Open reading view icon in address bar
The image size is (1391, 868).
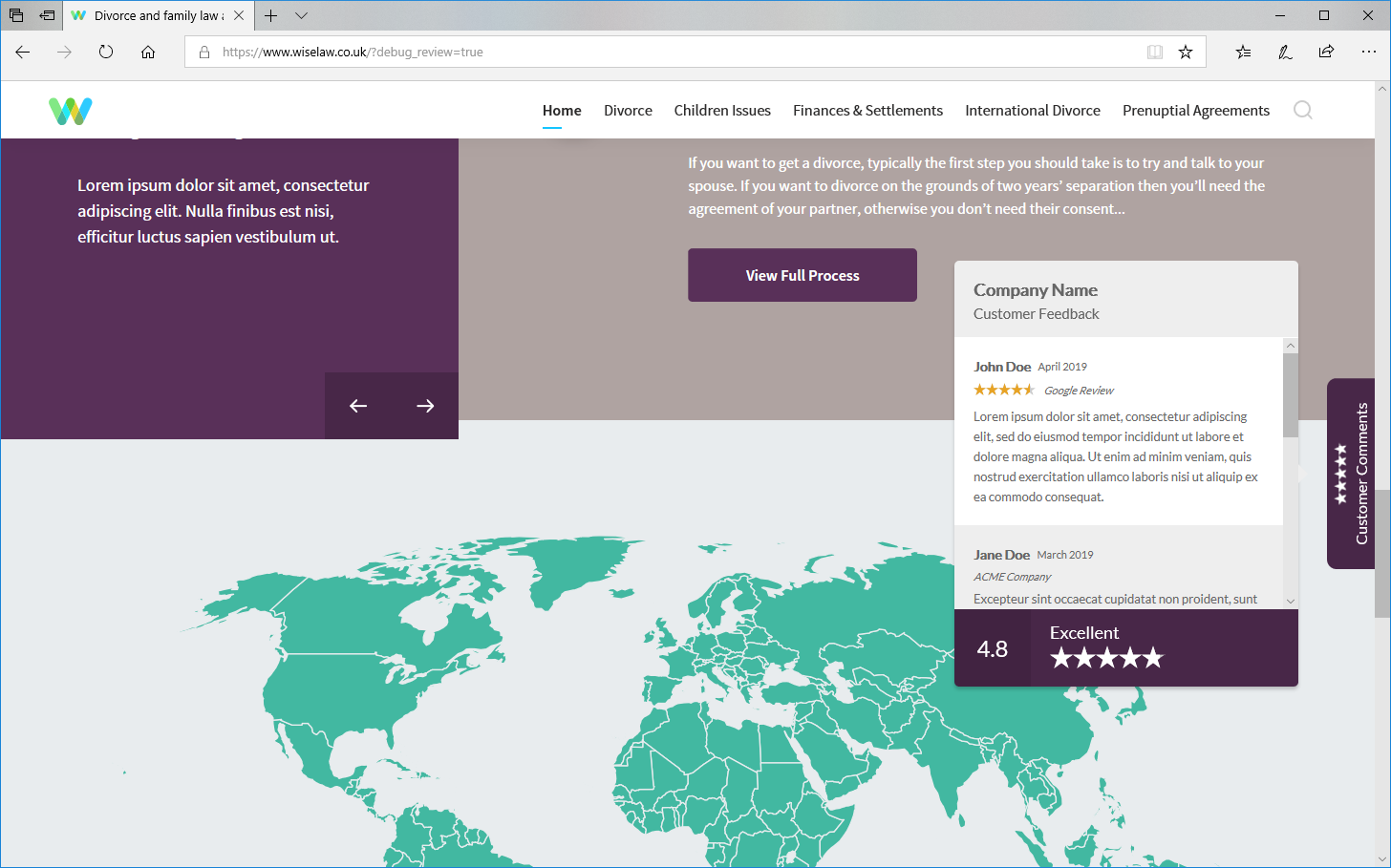click(x=1155, y=52)
